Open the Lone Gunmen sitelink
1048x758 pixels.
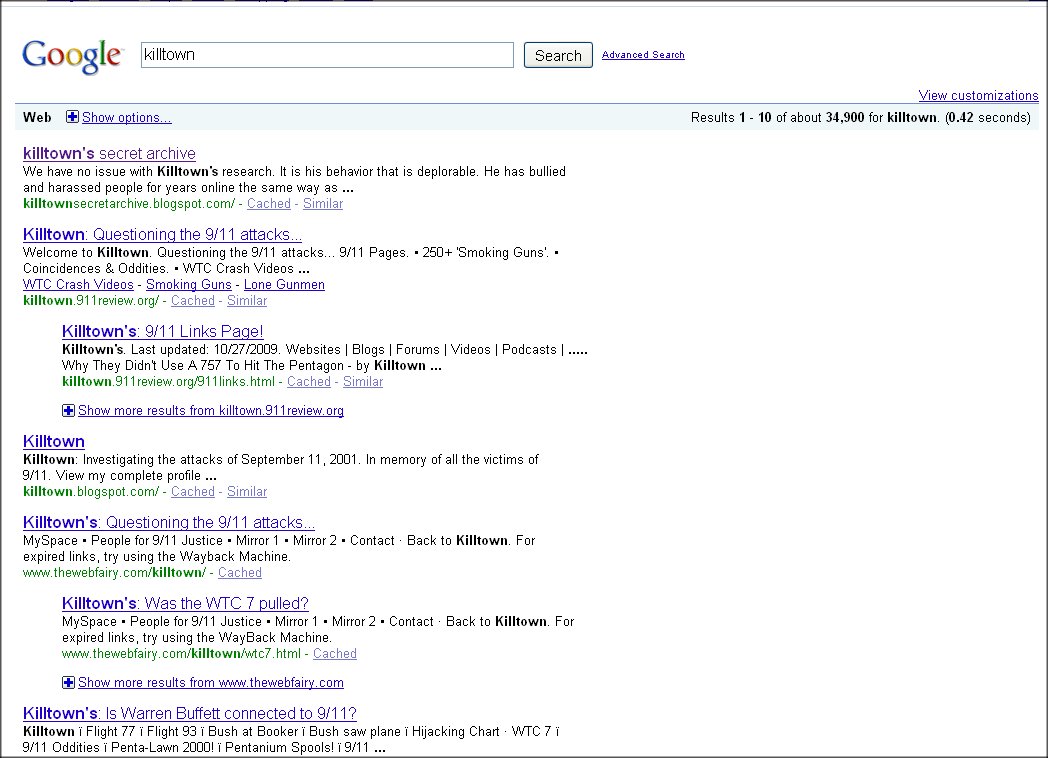(284, 285)
